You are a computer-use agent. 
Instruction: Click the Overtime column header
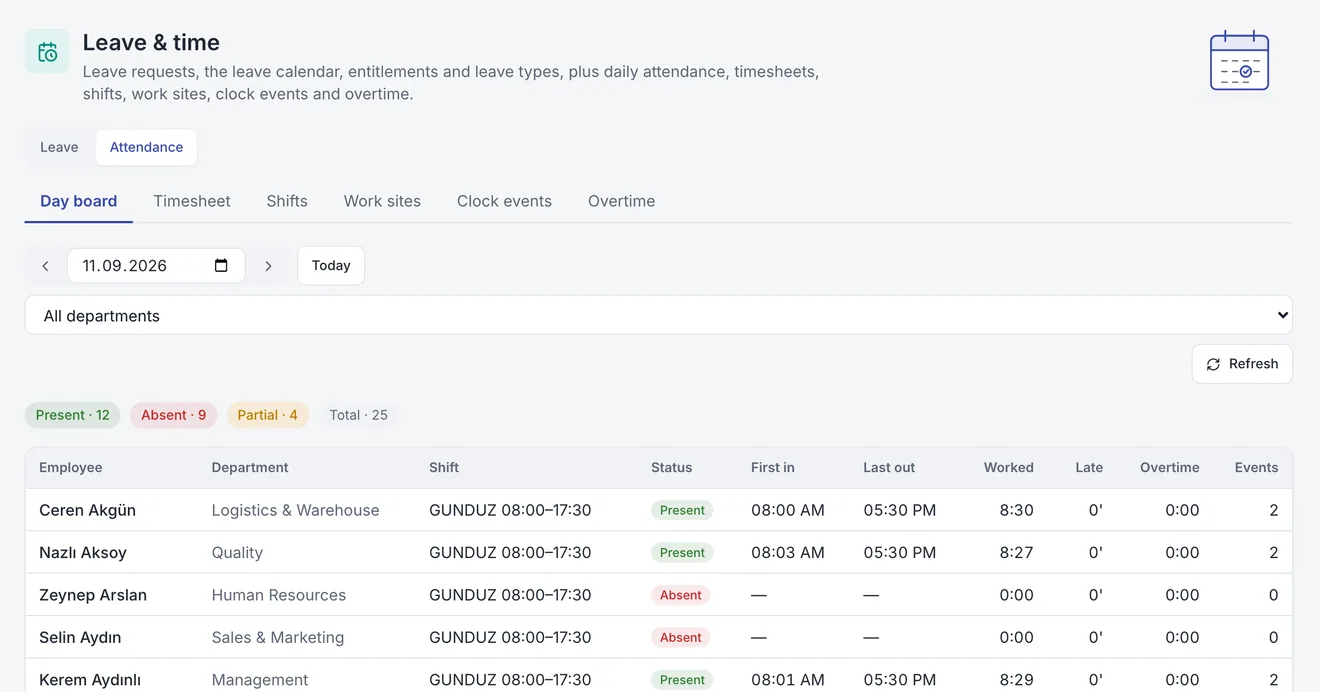point(1170,468)
